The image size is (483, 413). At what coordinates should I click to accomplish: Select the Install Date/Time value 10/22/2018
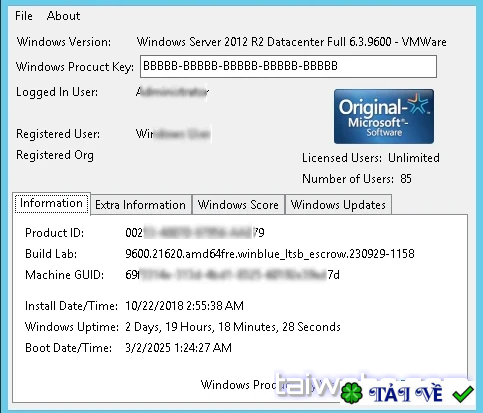[184, 306]
